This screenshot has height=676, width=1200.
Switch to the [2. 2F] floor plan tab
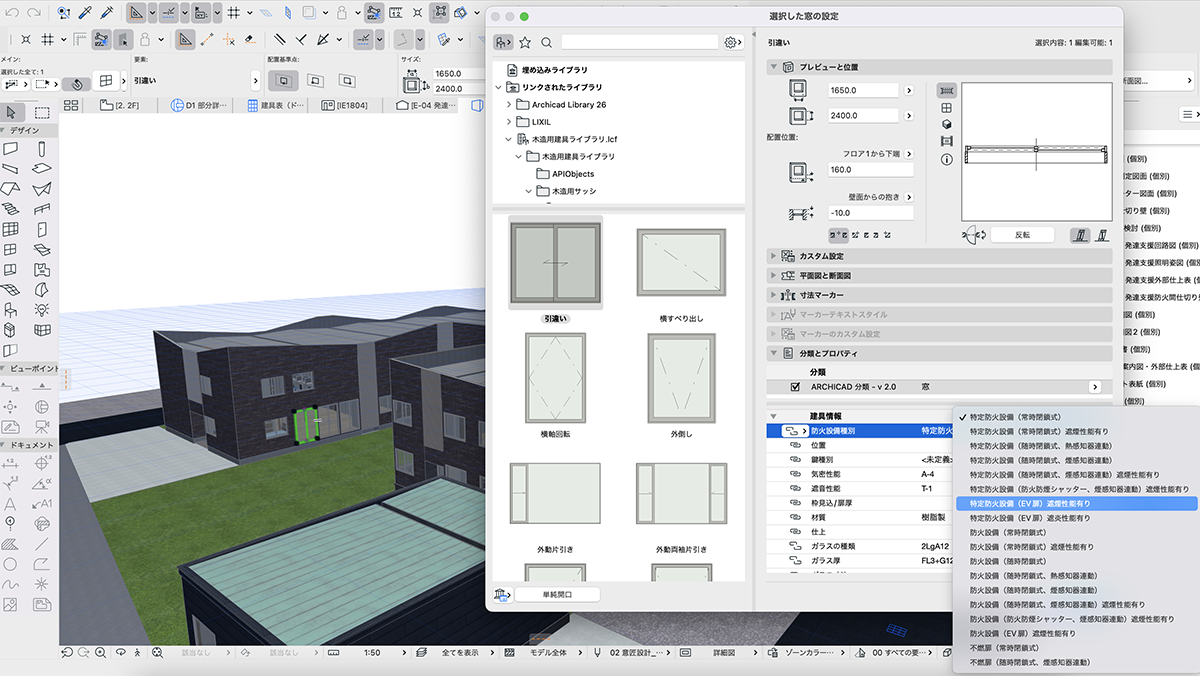(124, 105)
